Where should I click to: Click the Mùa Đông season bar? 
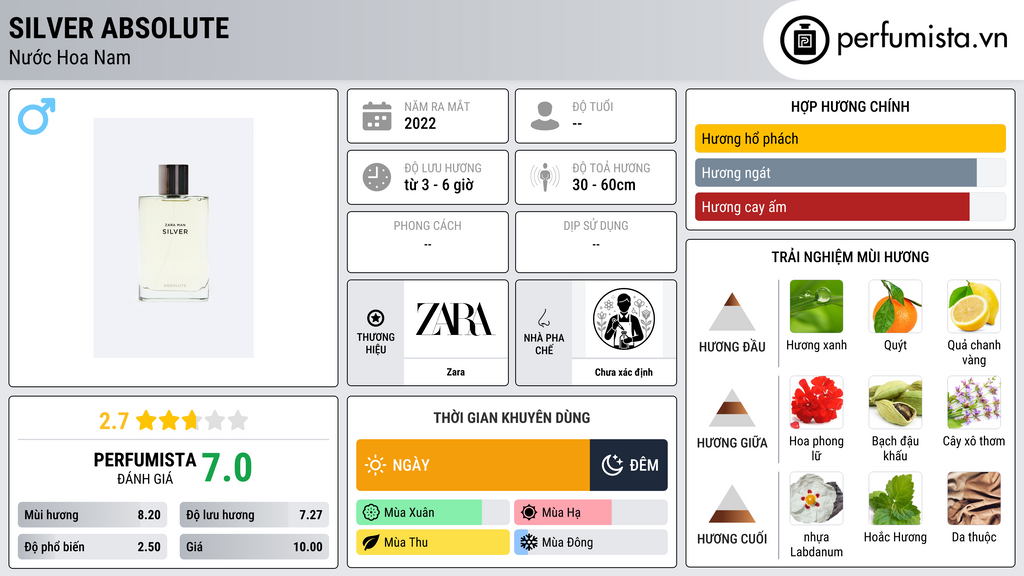591,542
